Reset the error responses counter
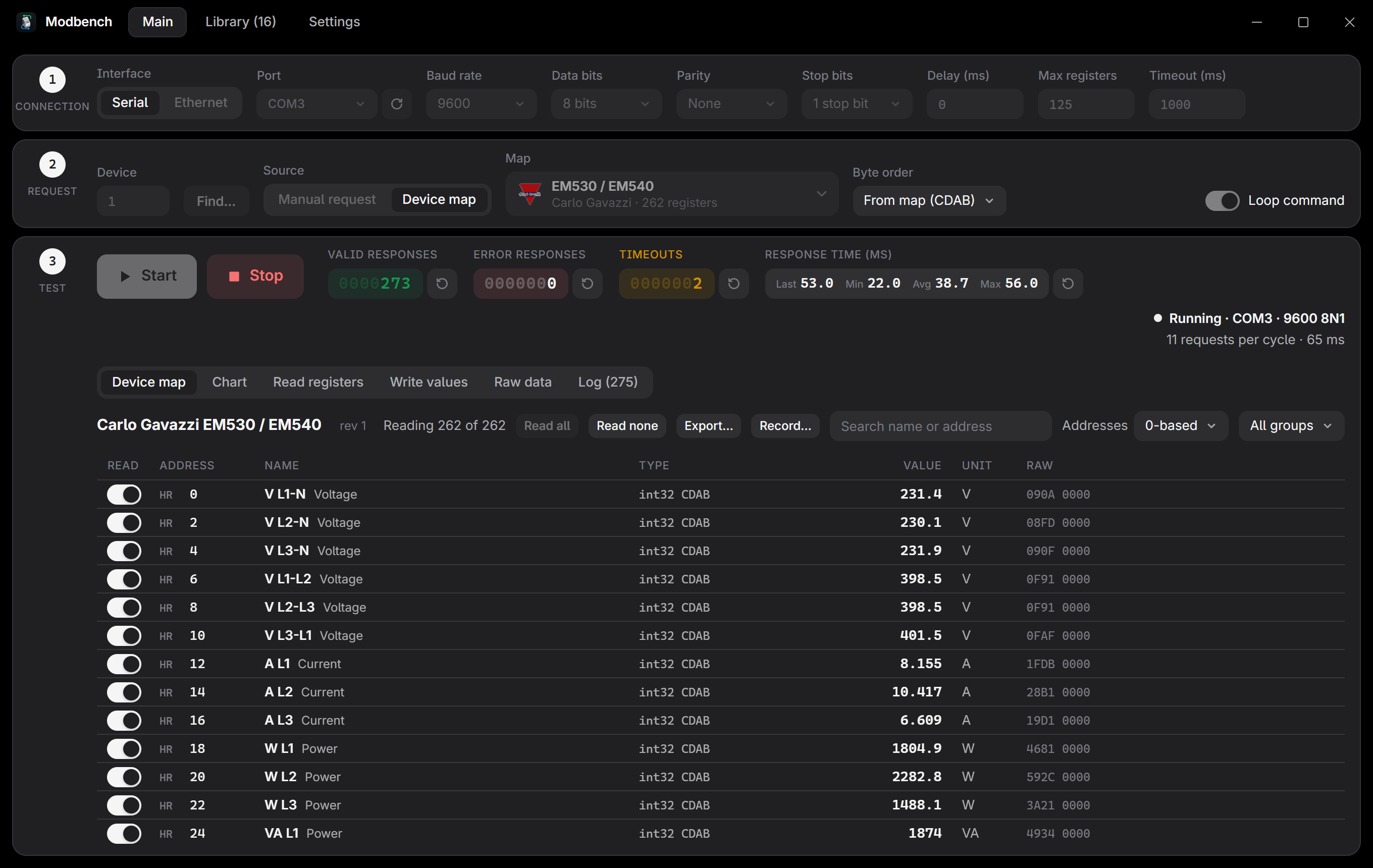The image size is (1373, 868). point(587,283)
